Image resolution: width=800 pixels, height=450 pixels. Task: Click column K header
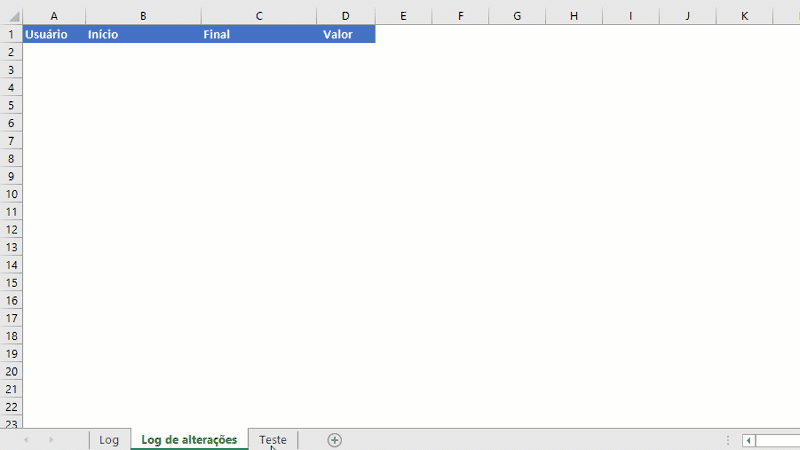[x=746, y=16]
